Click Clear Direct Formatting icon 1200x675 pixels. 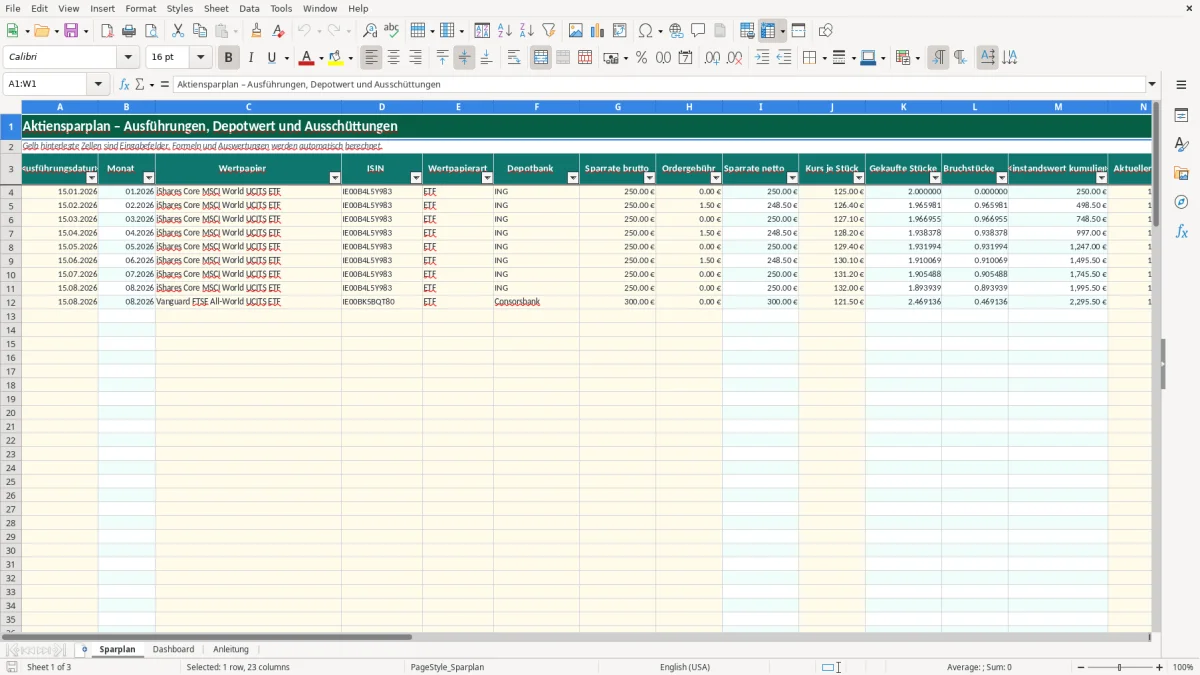[279, 31]
